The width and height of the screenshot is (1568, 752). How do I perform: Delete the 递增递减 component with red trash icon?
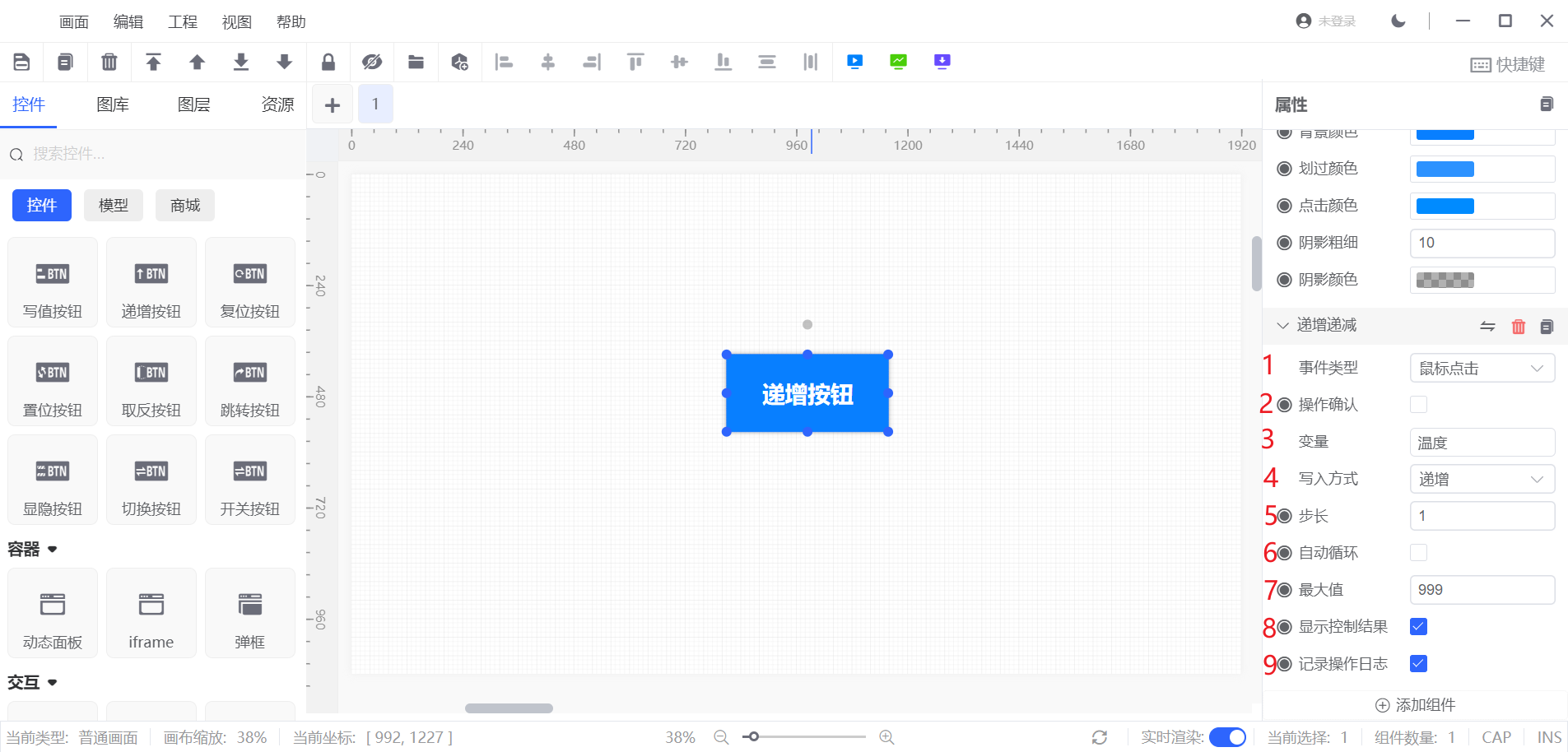1519,327
